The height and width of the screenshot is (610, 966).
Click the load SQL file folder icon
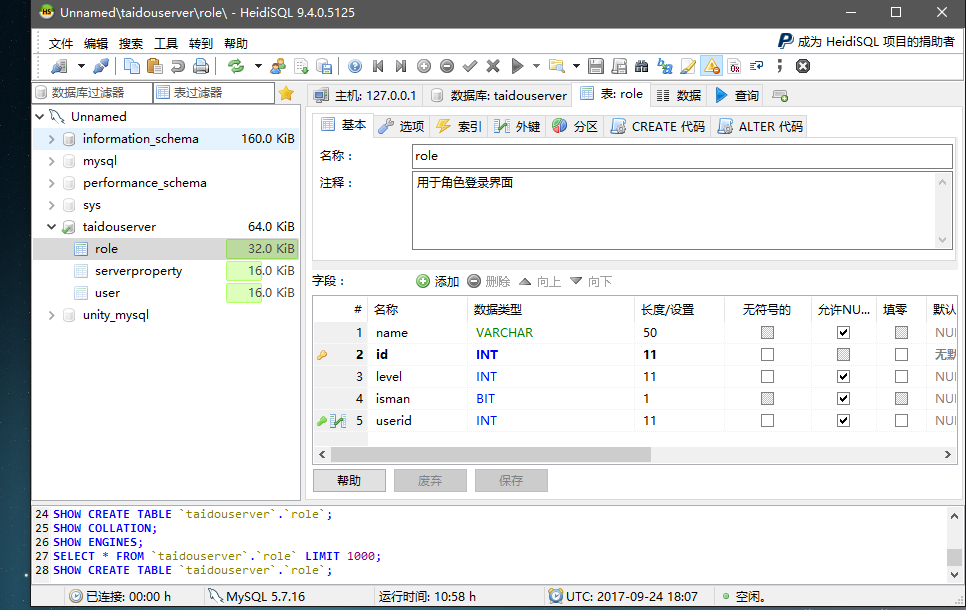point(557,66)
